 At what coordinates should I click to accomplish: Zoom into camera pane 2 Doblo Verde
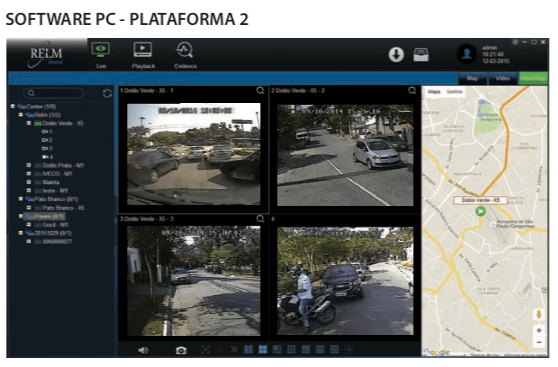click(412, 90)
